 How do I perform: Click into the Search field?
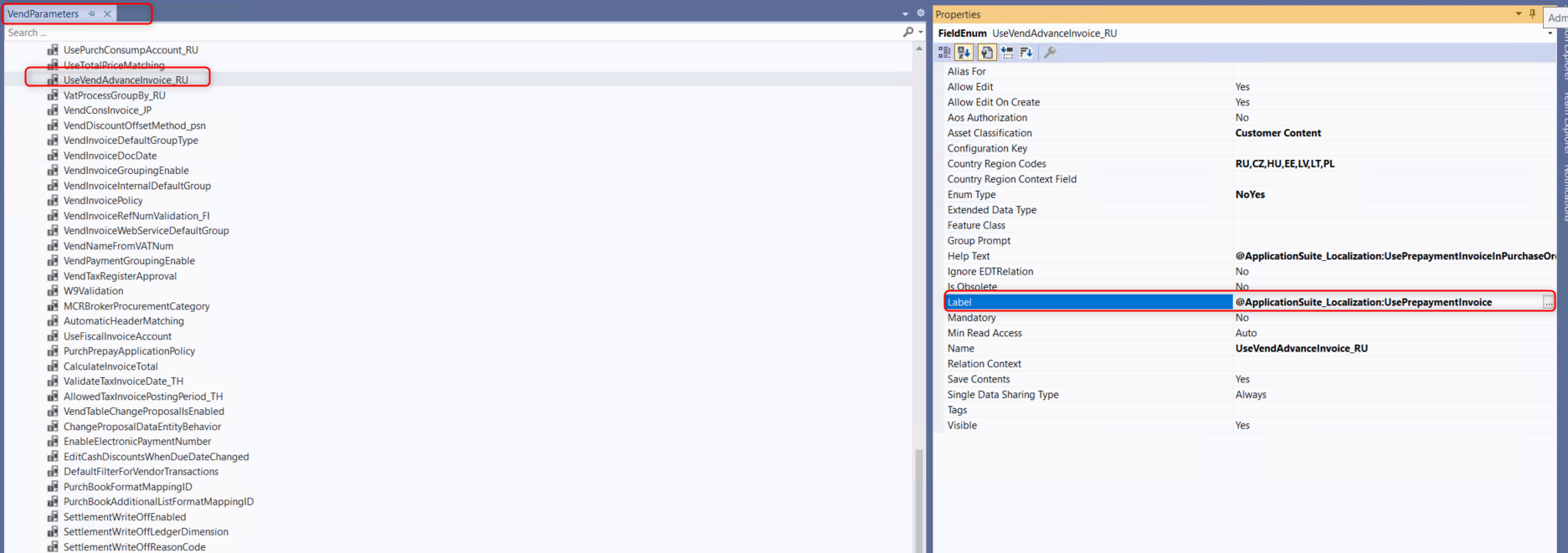point(452,33)
